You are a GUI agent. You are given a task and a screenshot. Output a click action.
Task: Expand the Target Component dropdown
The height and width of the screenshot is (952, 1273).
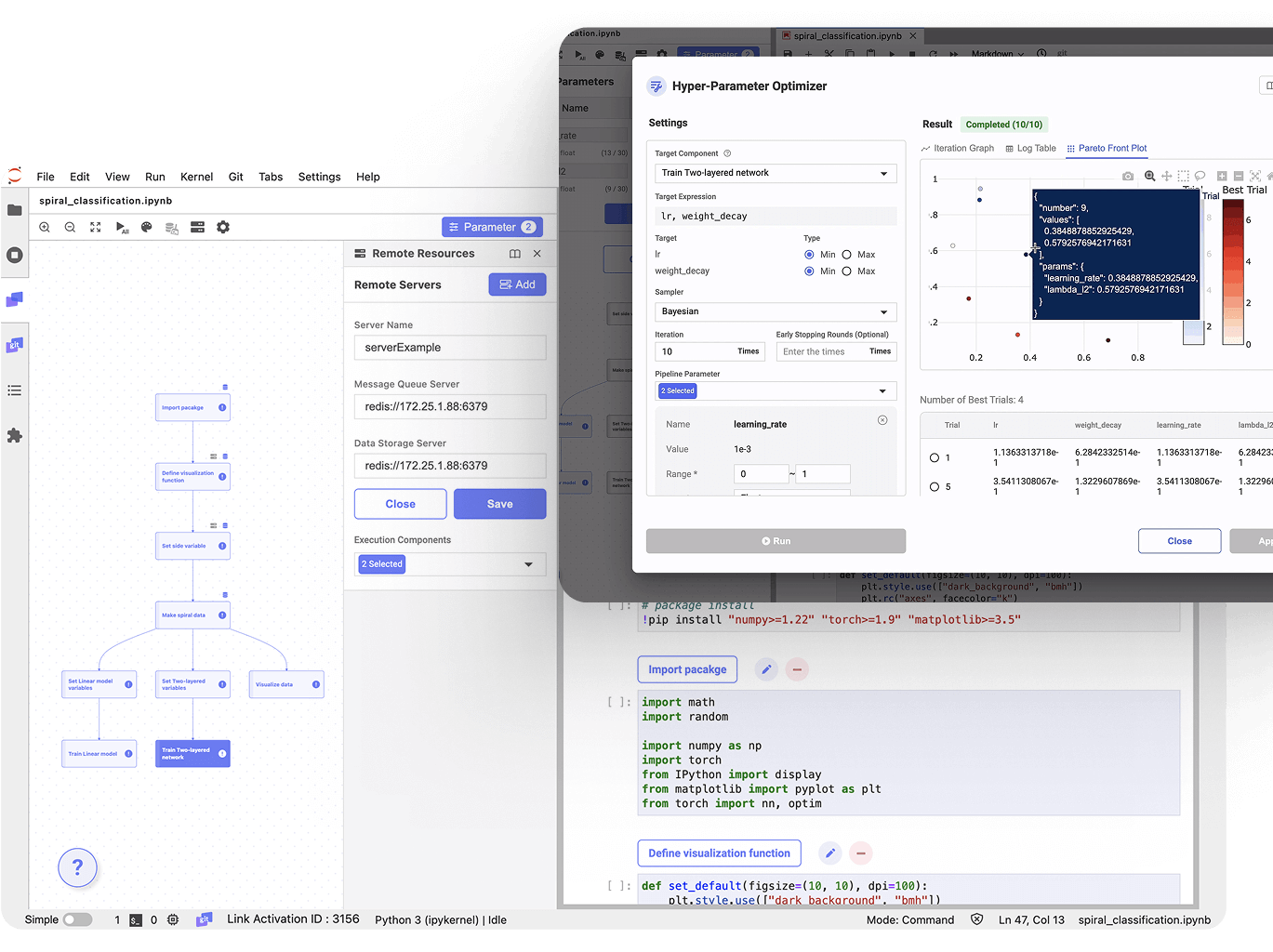(776, 173)
